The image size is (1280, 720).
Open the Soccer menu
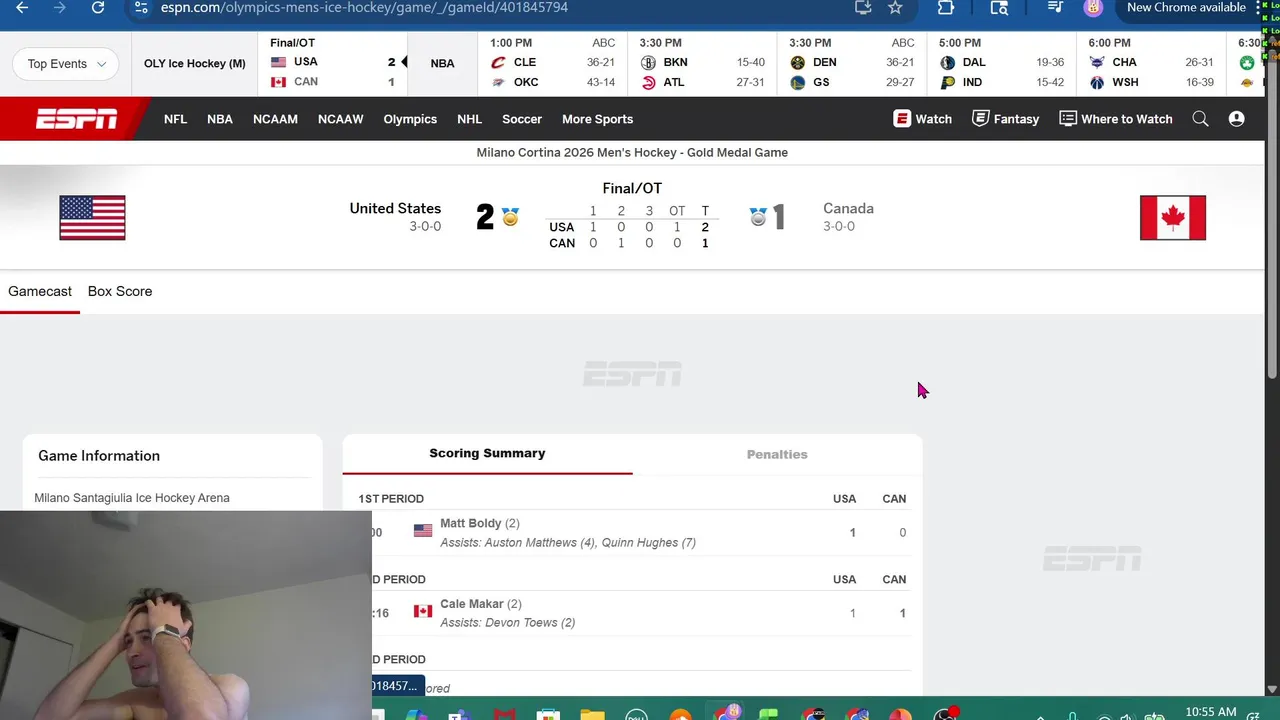click(x=522, y=119)
